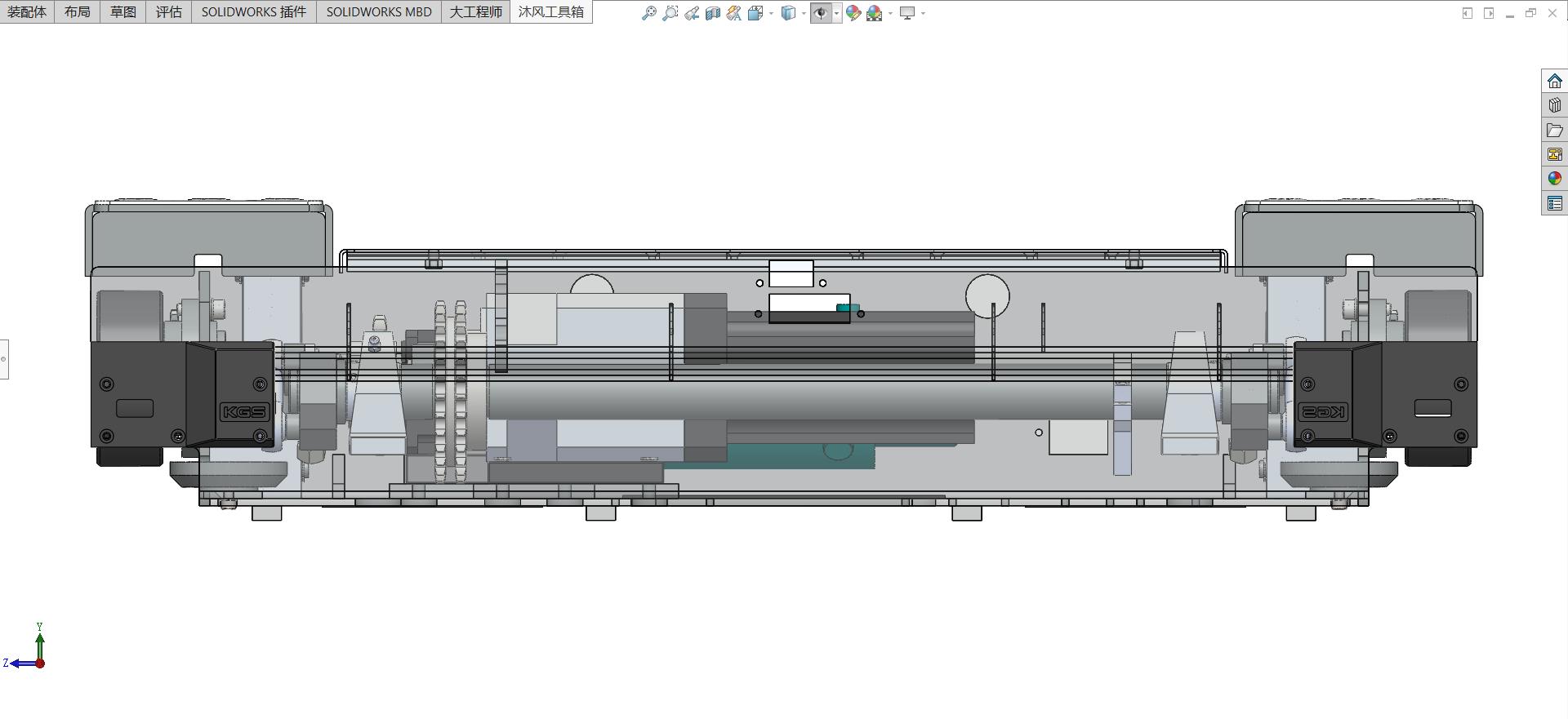This screenshot has height=719, width=1568.
Task: Close the document window
Action: point(1552,13)
